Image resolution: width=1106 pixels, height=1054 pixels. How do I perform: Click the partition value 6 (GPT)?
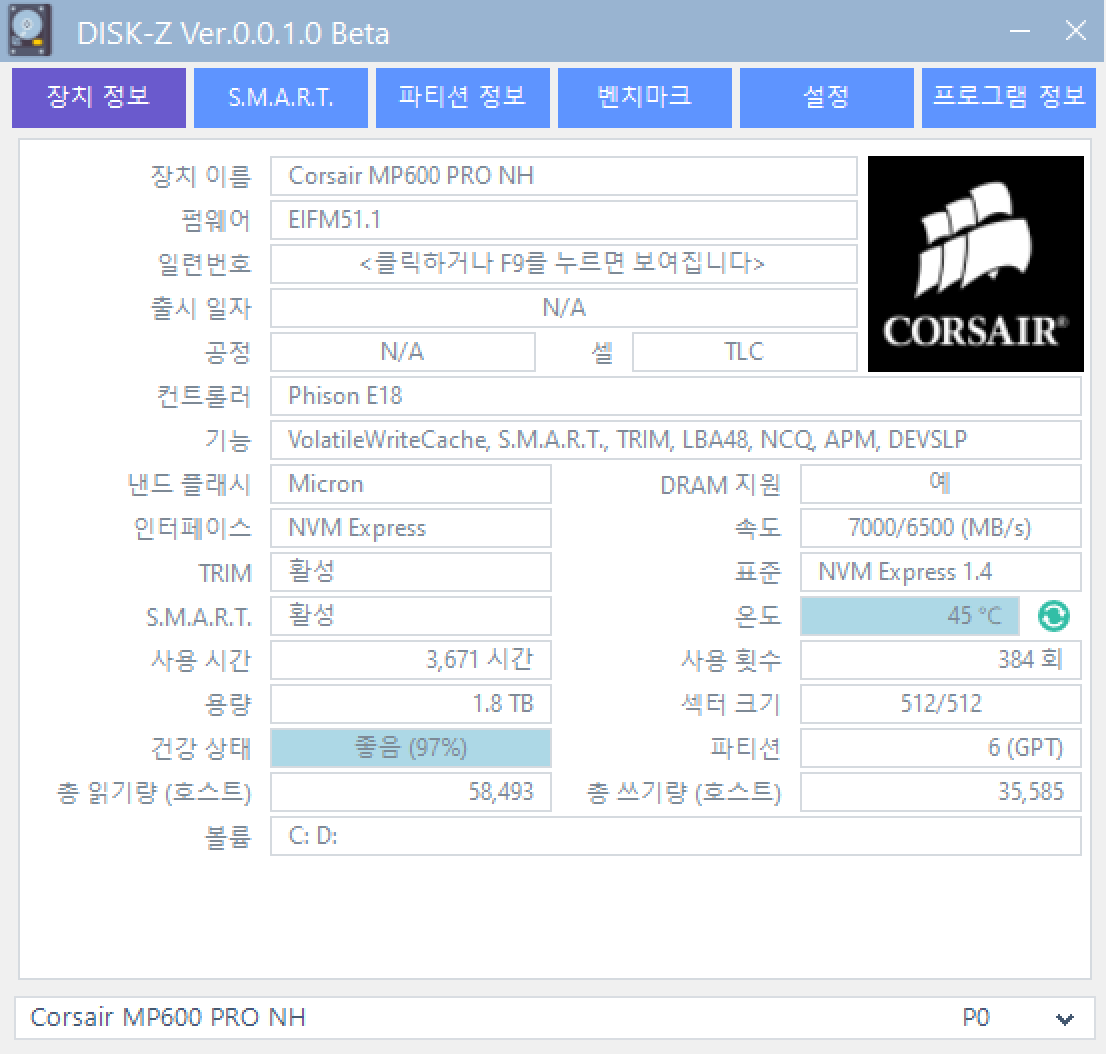[940, 748]
